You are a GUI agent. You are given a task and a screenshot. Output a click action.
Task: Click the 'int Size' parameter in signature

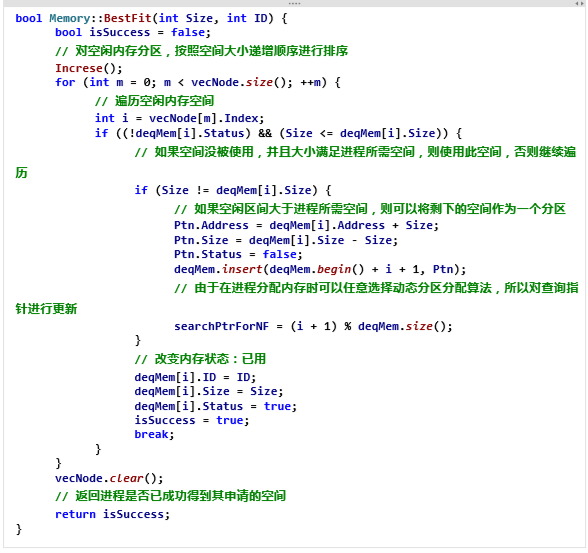[186, 18]
